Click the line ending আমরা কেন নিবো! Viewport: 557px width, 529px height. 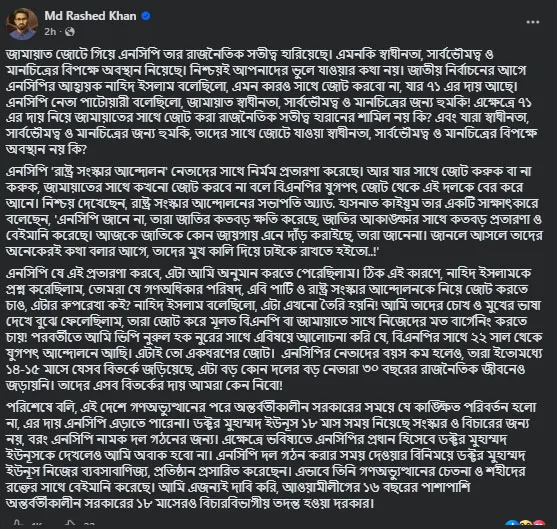pyautogui.click(x=144, y=385)
